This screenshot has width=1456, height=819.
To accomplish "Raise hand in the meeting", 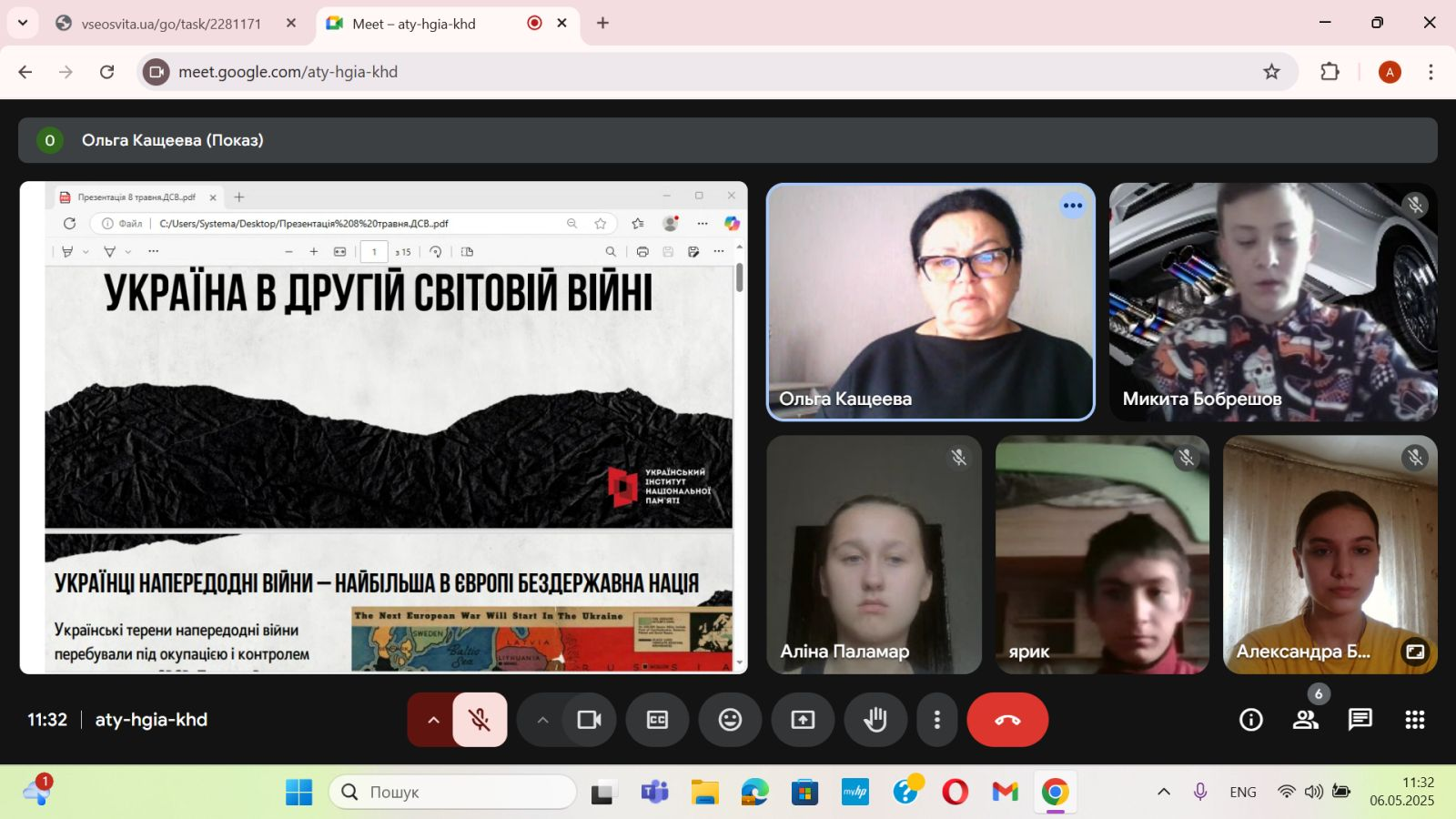I will (x=875, y=720).
